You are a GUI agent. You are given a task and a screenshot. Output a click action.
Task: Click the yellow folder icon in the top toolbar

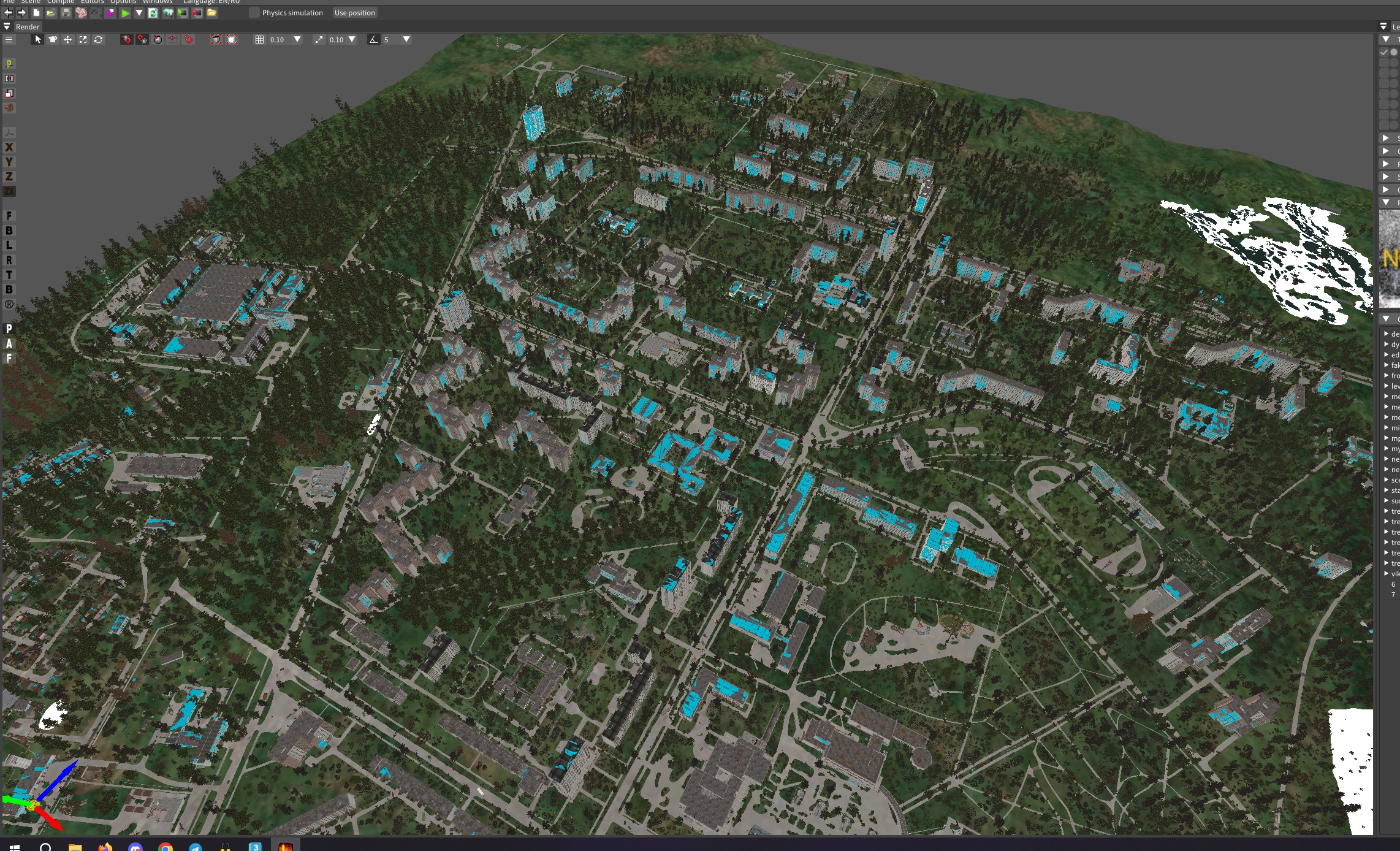click(x=212, y=13)
